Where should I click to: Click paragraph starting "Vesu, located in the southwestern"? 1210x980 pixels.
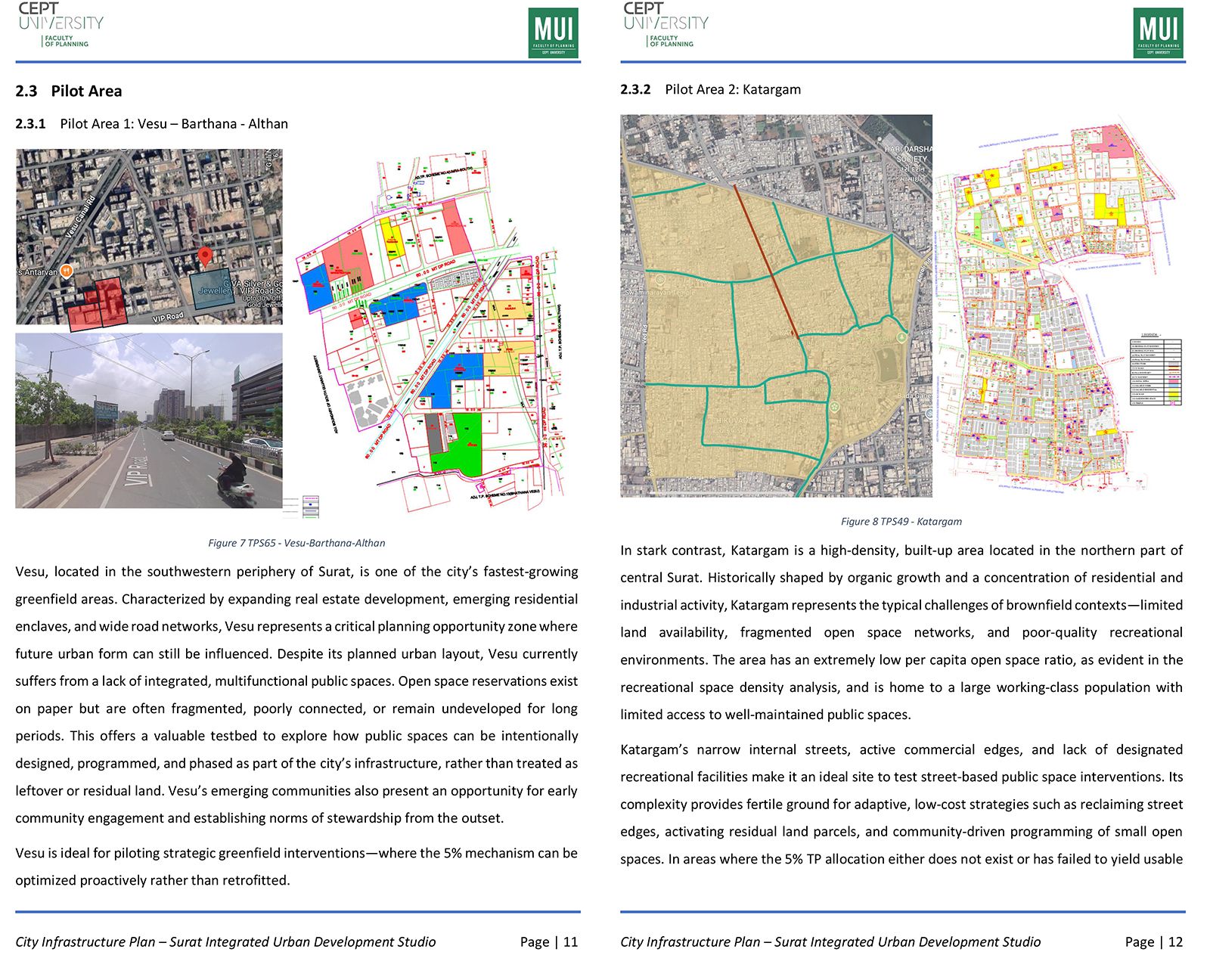[x=296, y=695]
